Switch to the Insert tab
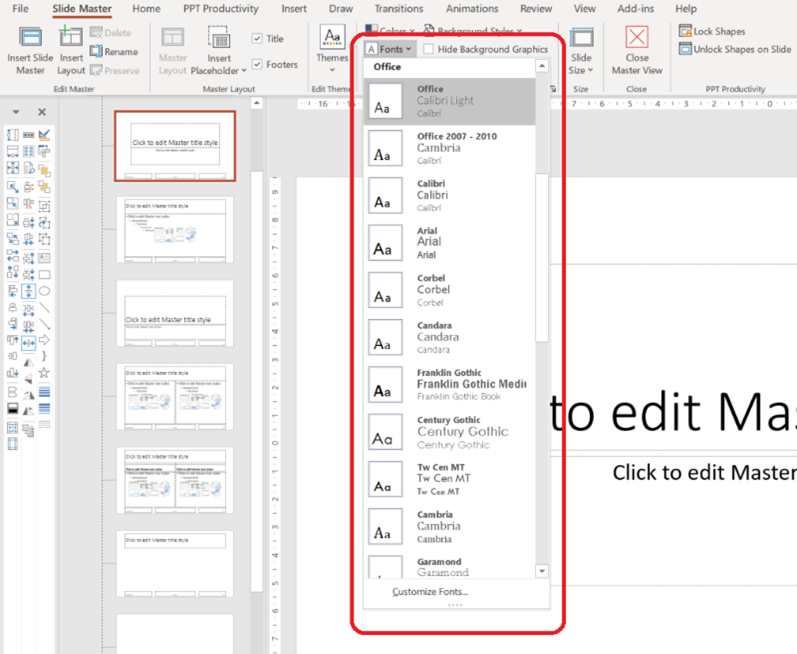The width and height of the screenshot is (797, 654). pos(294,9)
